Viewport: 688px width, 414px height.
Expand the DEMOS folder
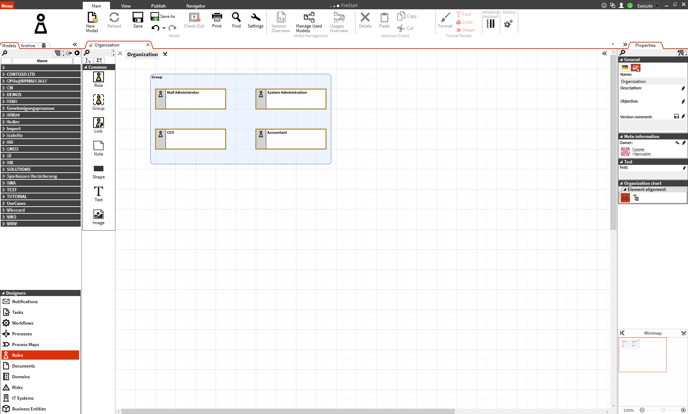(x=4, y=94)
